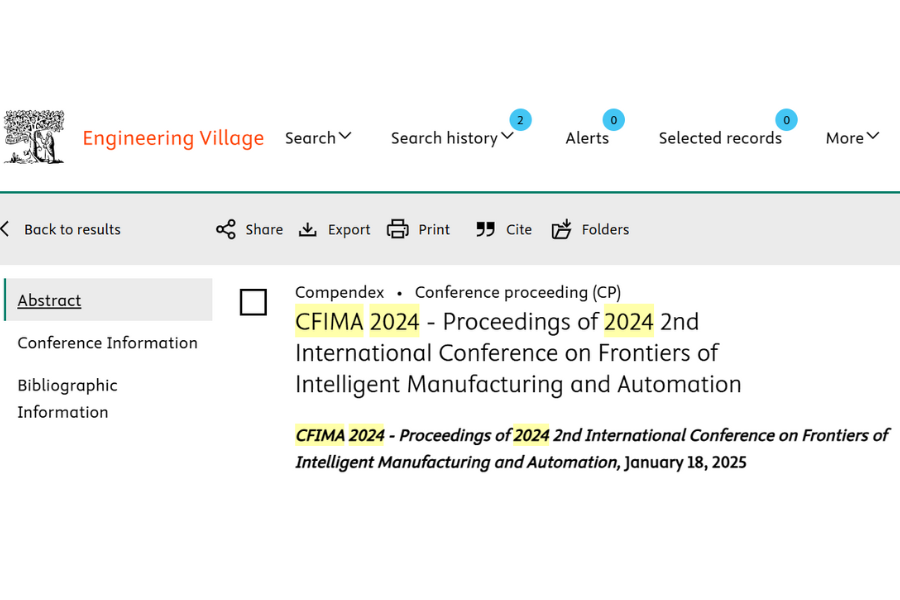Open Selected records in header

pyautogui.click(x=720, y=138)
